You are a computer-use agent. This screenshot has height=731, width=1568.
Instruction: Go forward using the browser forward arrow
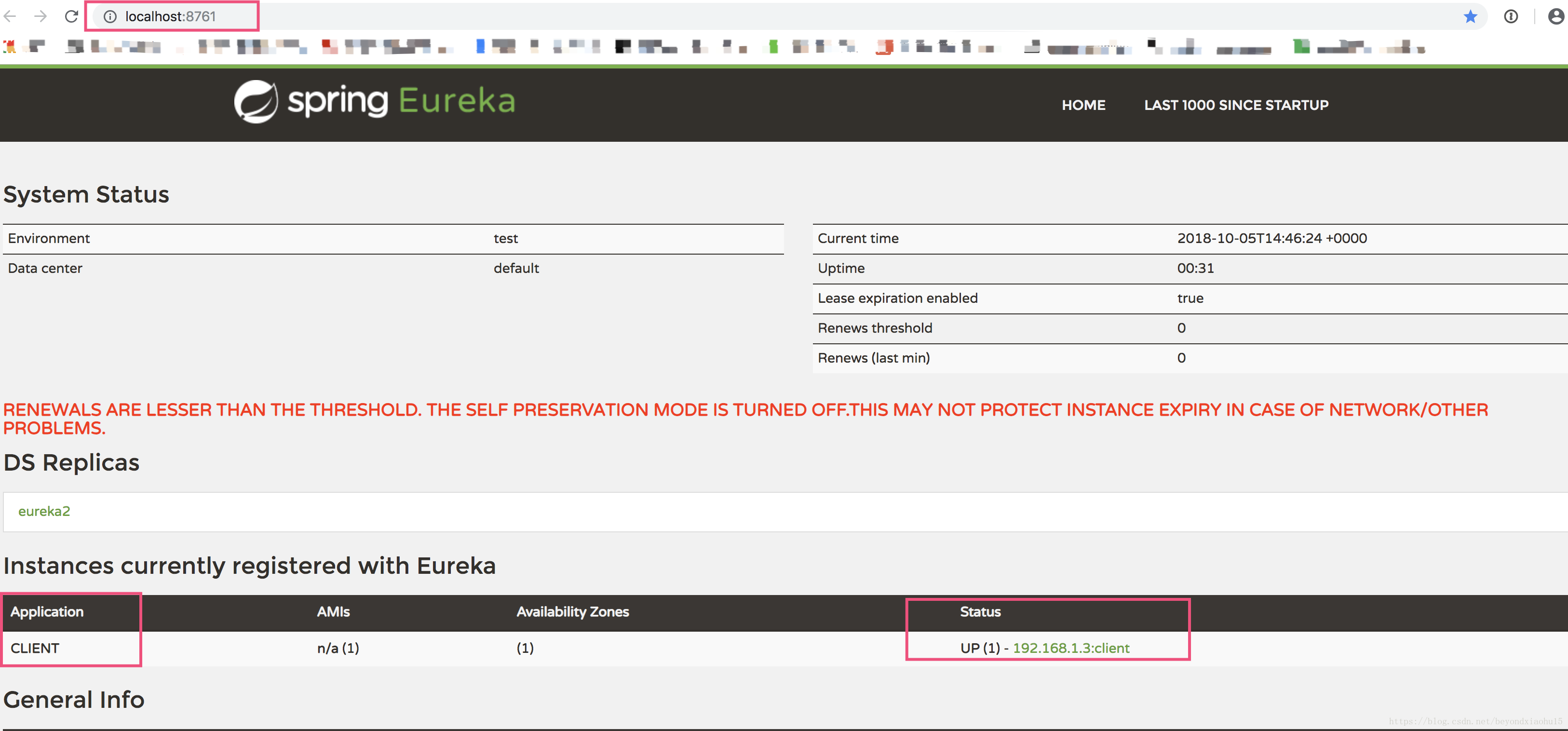[x=41, y=16]
